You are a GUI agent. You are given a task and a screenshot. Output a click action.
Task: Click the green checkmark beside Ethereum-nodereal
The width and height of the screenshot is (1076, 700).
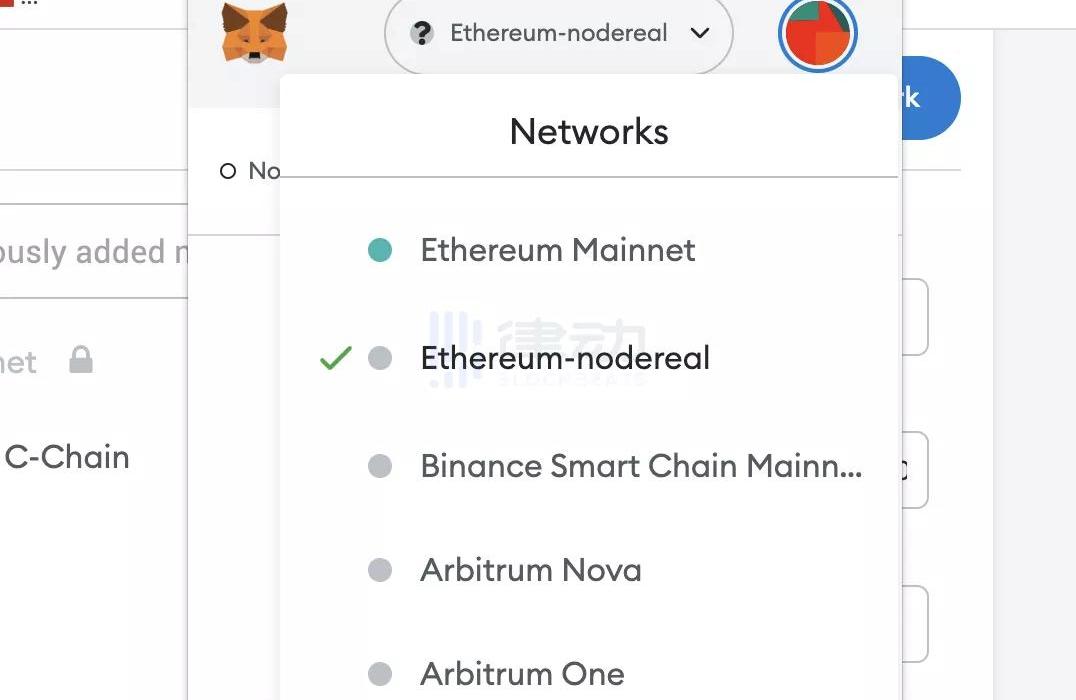[335, 358]
